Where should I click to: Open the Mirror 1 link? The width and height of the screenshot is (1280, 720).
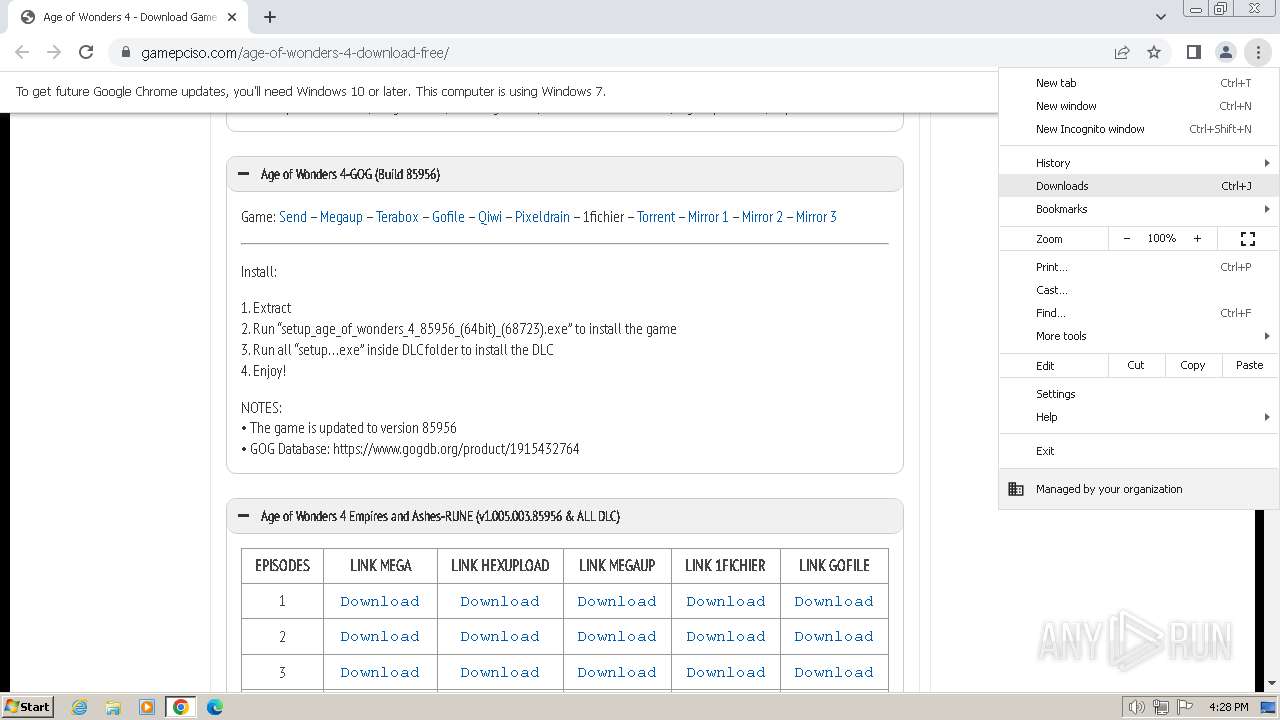708,217
